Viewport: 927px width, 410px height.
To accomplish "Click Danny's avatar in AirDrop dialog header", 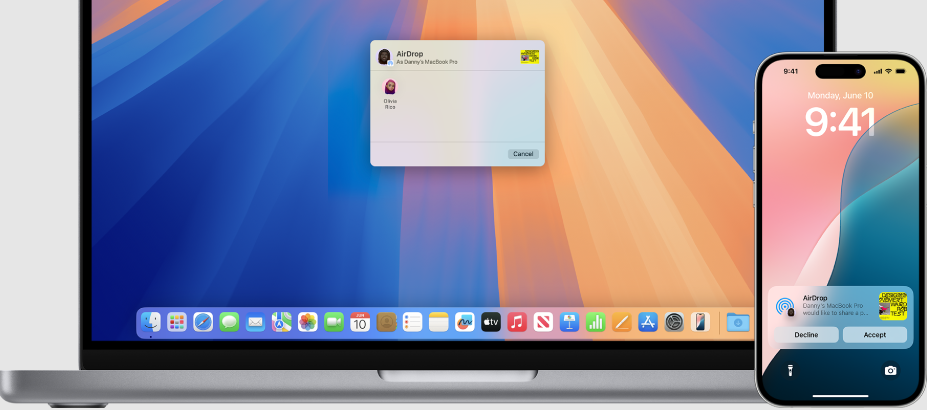I will tap(385, 57).
